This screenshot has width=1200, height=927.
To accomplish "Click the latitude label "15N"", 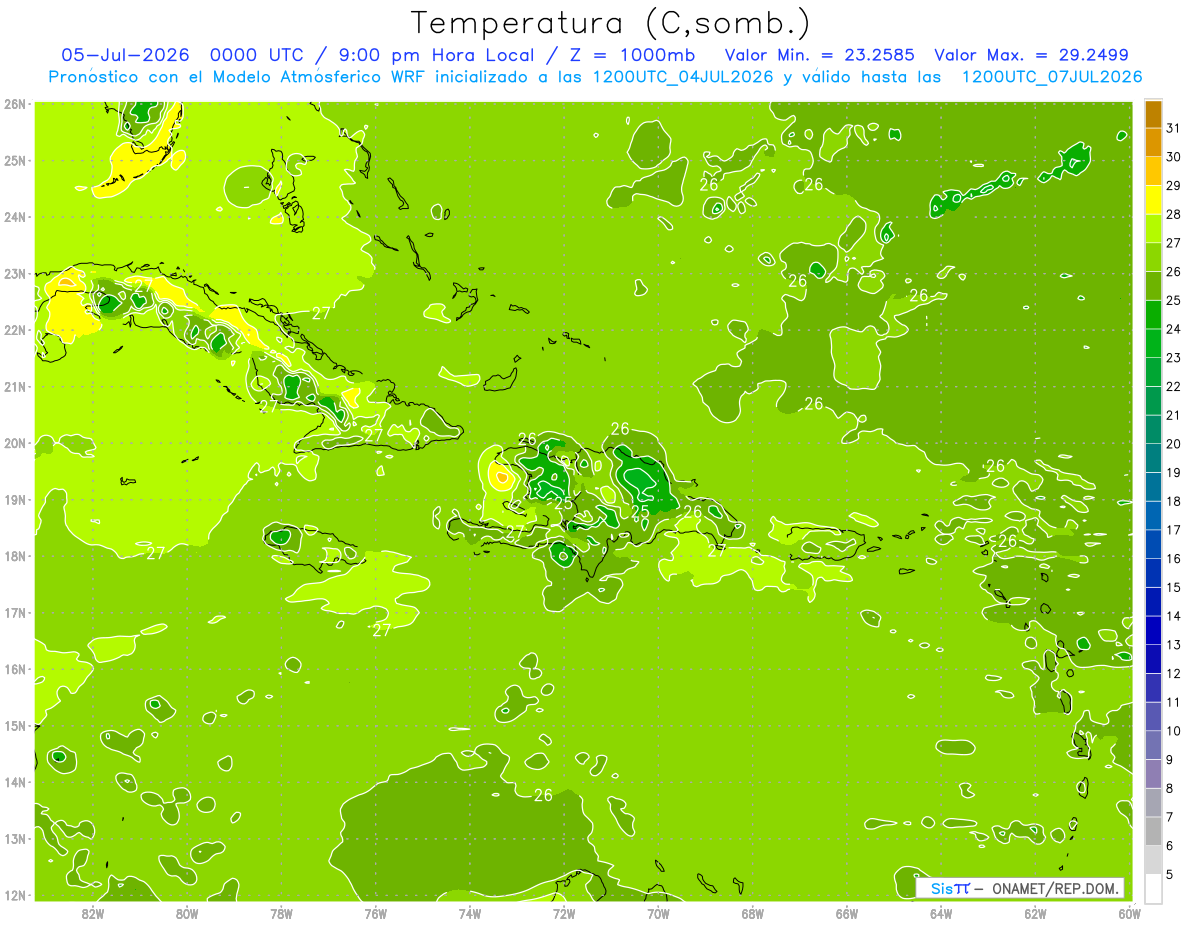I will [15, 725].
